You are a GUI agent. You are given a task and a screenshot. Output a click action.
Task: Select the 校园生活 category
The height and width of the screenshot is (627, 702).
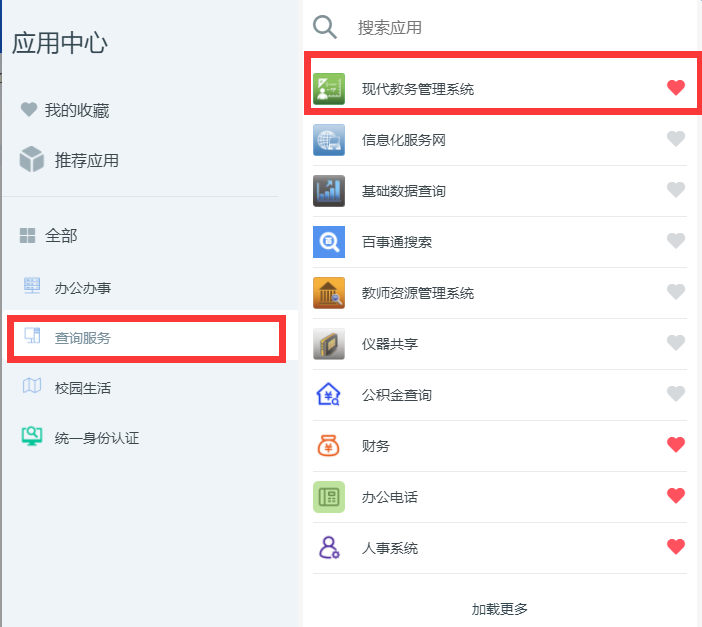click(x=67, y=387)
